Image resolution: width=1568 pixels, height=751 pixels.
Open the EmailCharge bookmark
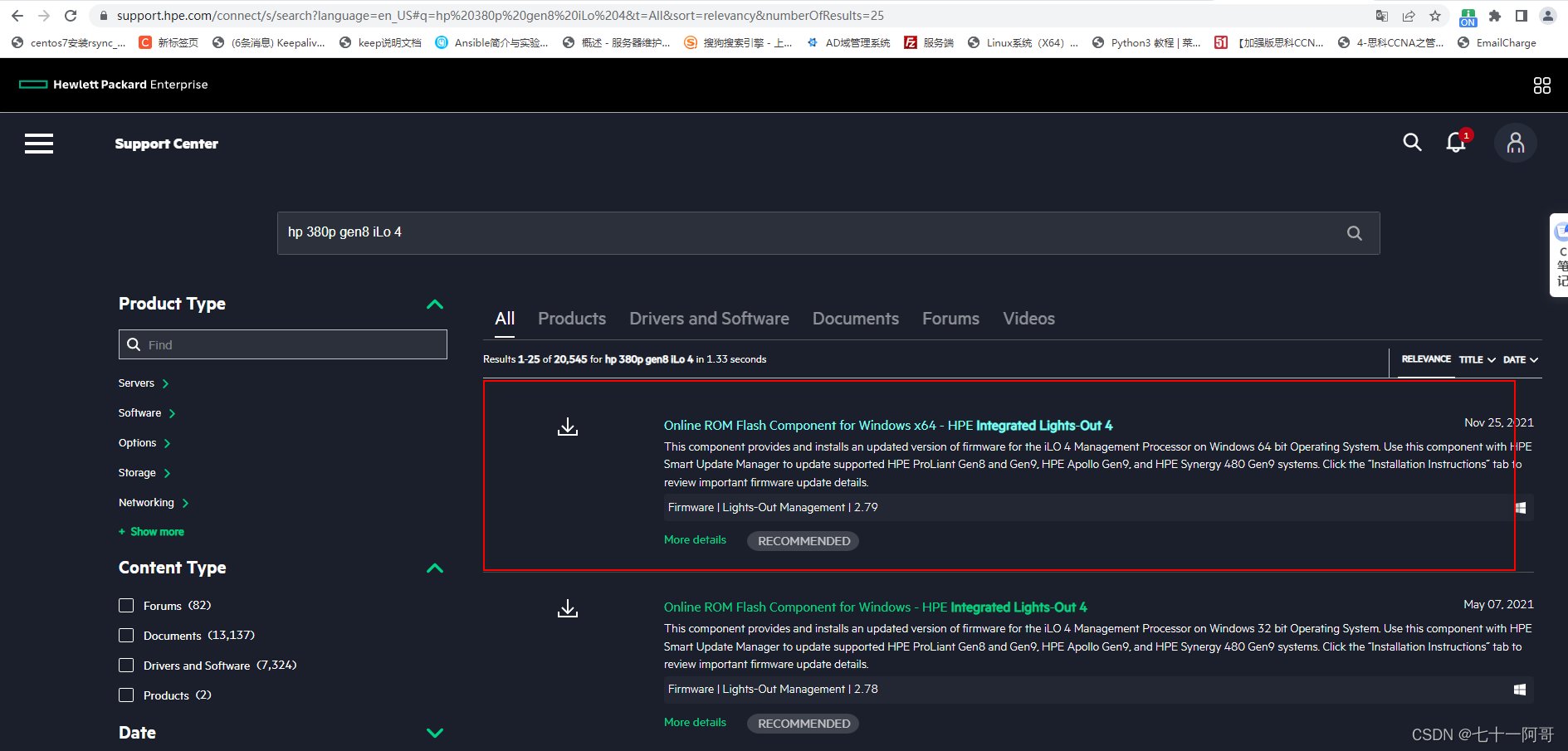[1497, 42]
